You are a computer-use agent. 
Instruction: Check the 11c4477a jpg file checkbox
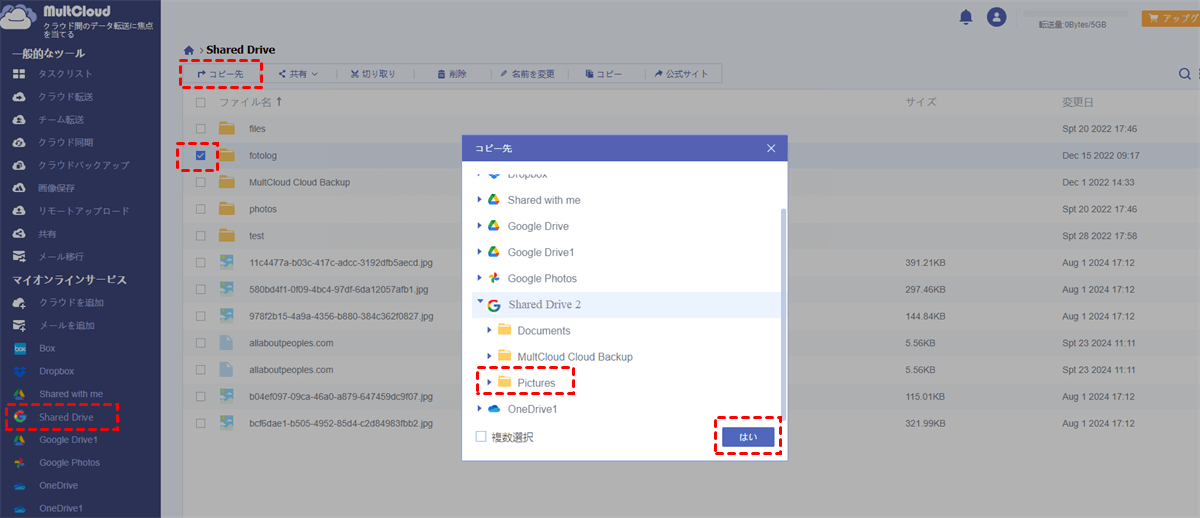201,263
